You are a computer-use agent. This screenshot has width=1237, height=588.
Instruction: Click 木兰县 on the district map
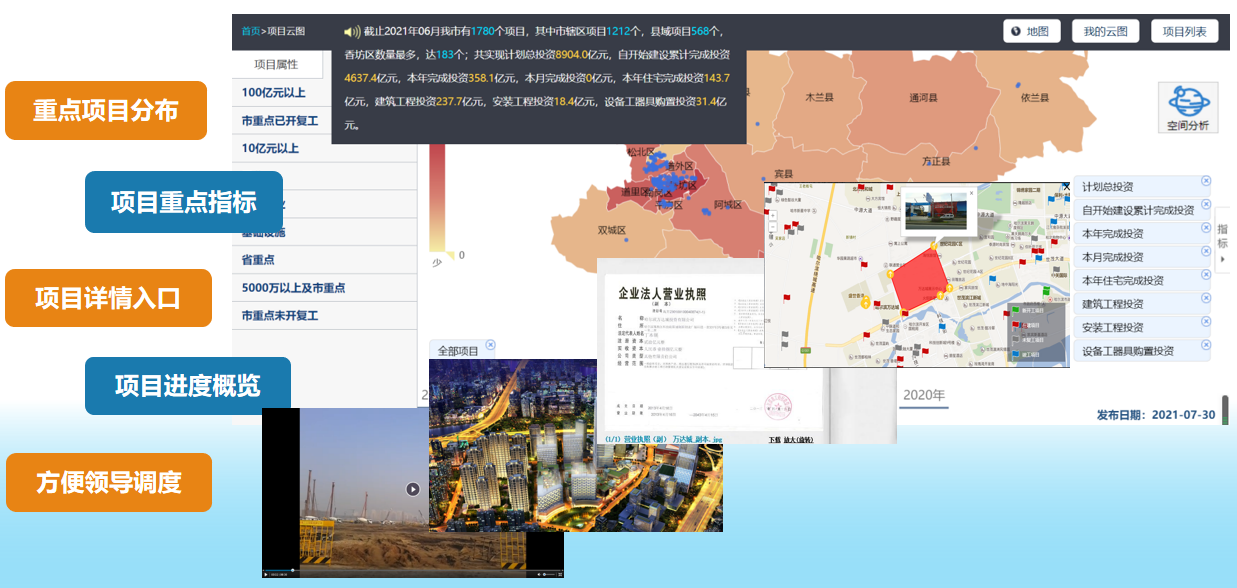tap(822, 98)
